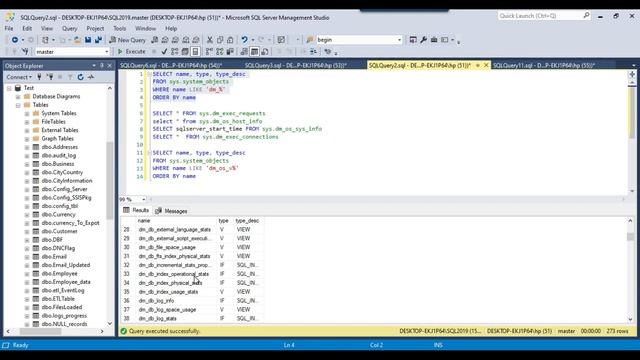
Task: Switch to the SQLQuery6.sql tab
Action: (171, 65)
